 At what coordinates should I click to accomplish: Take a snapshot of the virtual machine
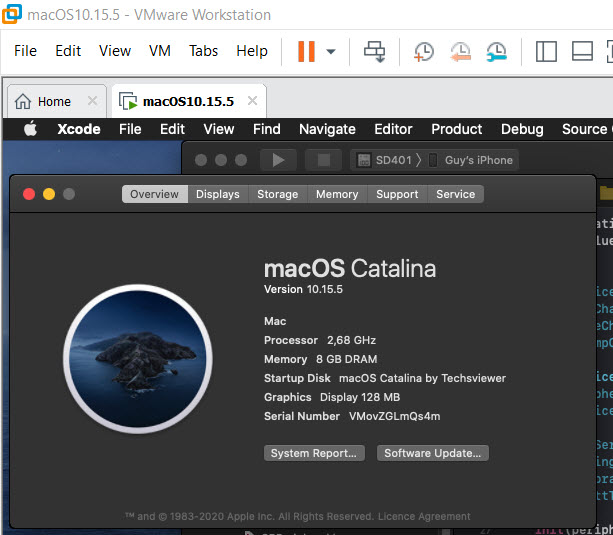click(x=424, y=51)
